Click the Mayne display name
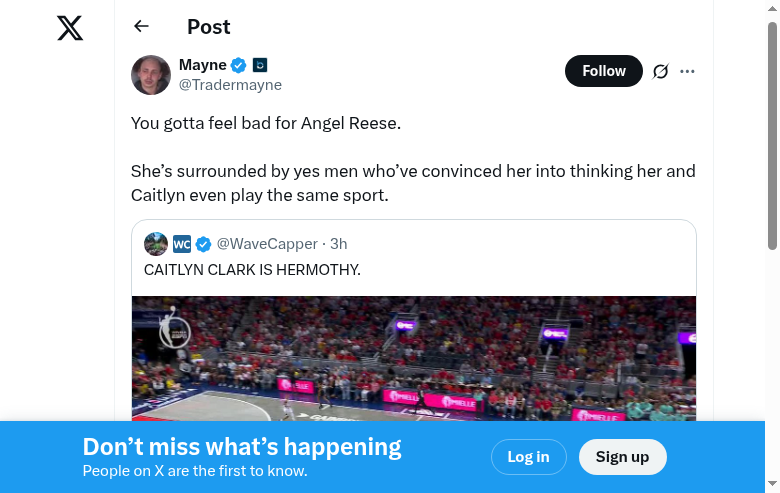This screenshot has height=493, width=780. 203,65
